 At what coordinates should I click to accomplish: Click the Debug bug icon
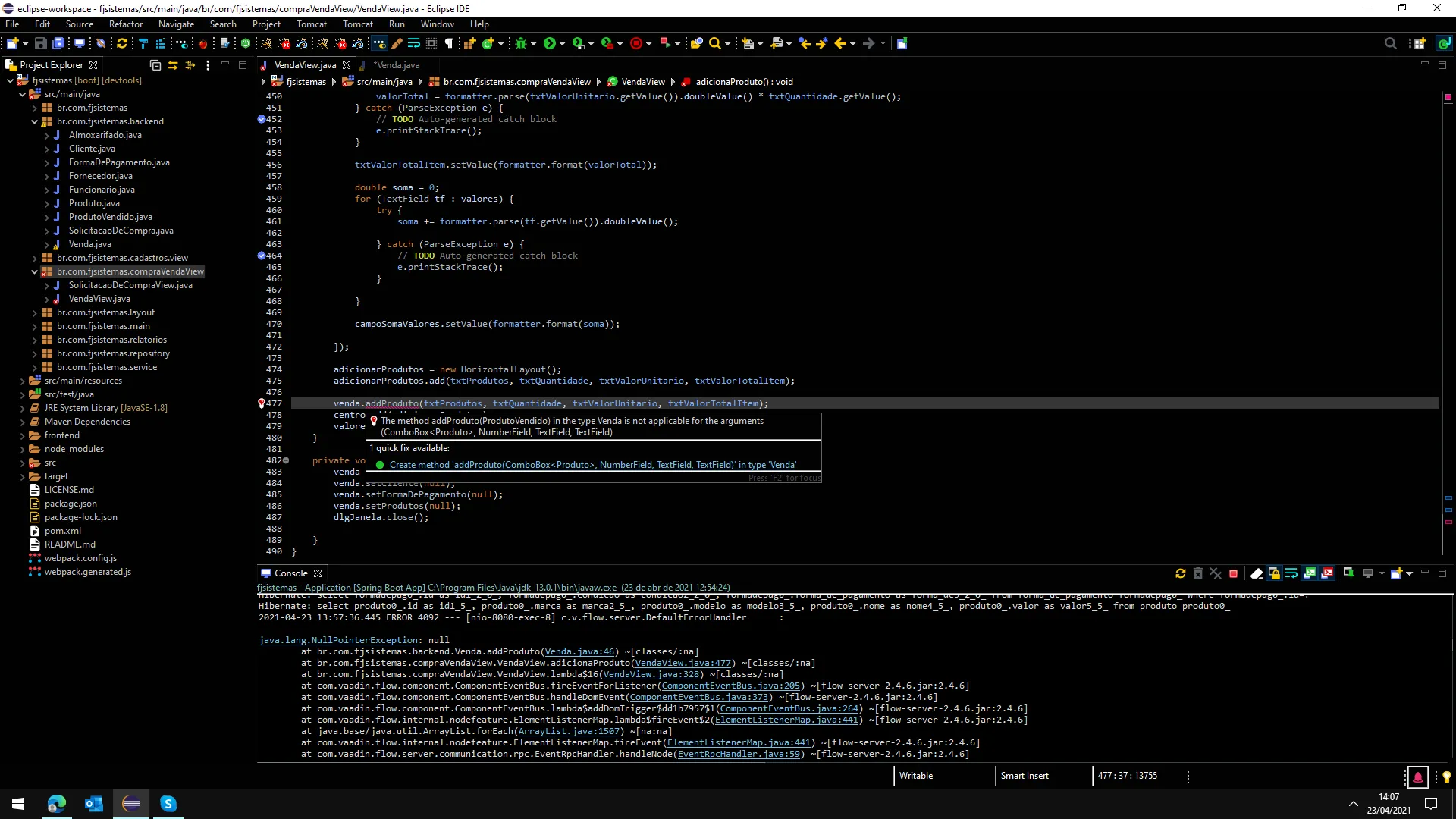click(x=521, y=43)
